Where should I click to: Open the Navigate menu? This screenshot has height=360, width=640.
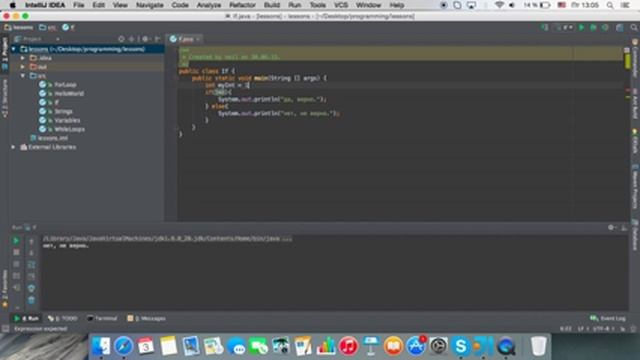tap(149, 5)
